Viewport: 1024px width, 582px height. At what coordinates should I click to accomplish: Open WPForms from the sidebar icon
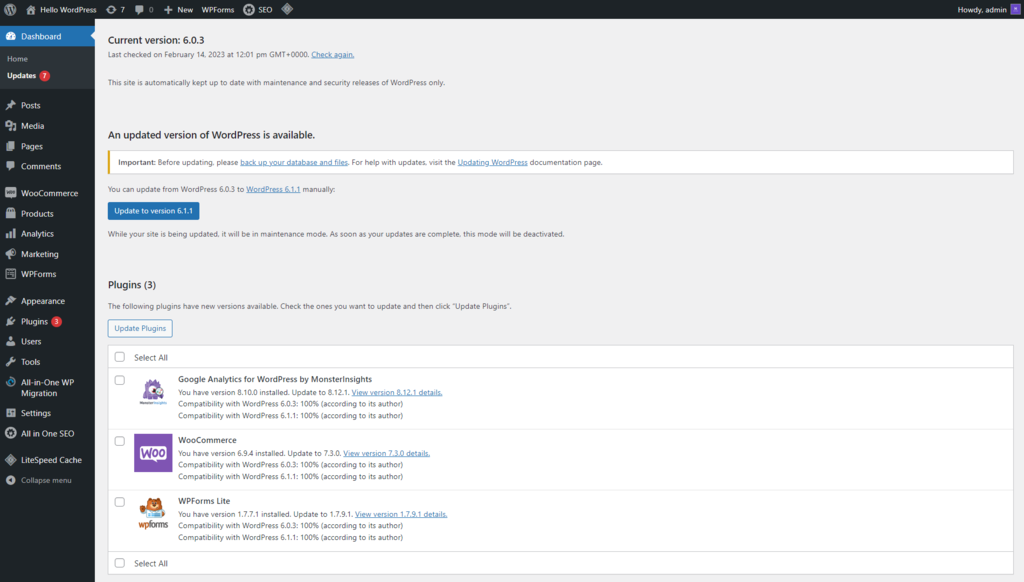coord(10,274)
